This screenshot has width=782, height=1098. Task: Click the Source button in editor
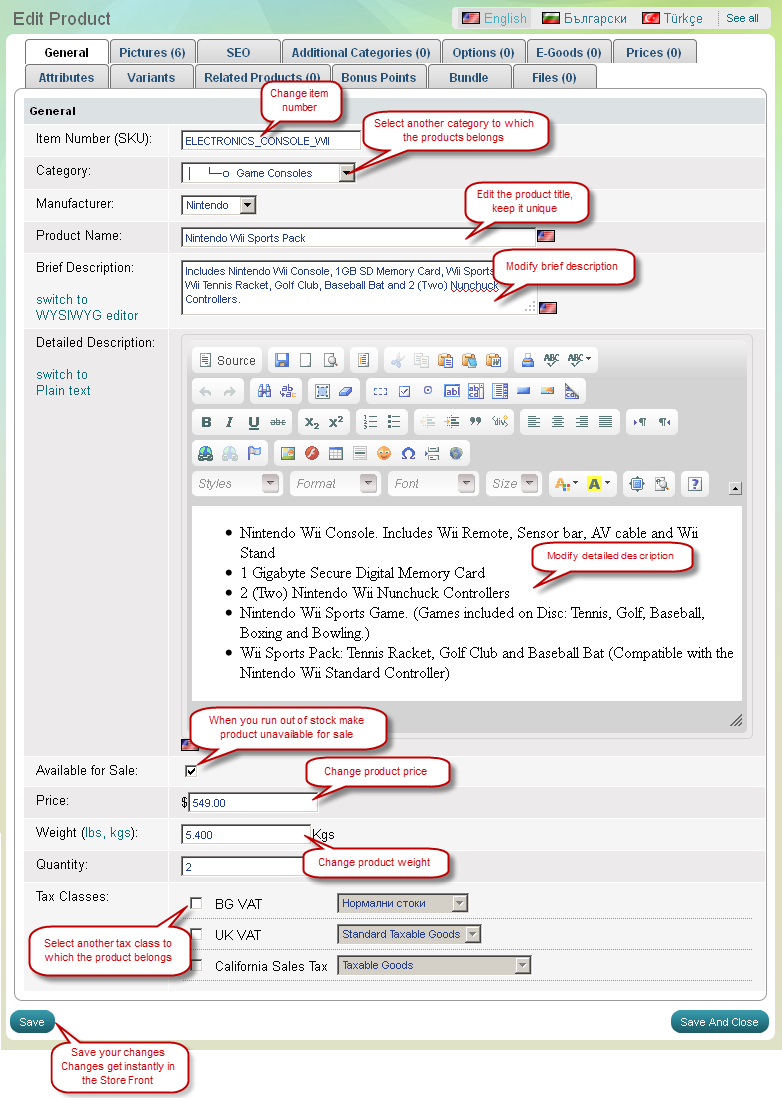point(227,360)
